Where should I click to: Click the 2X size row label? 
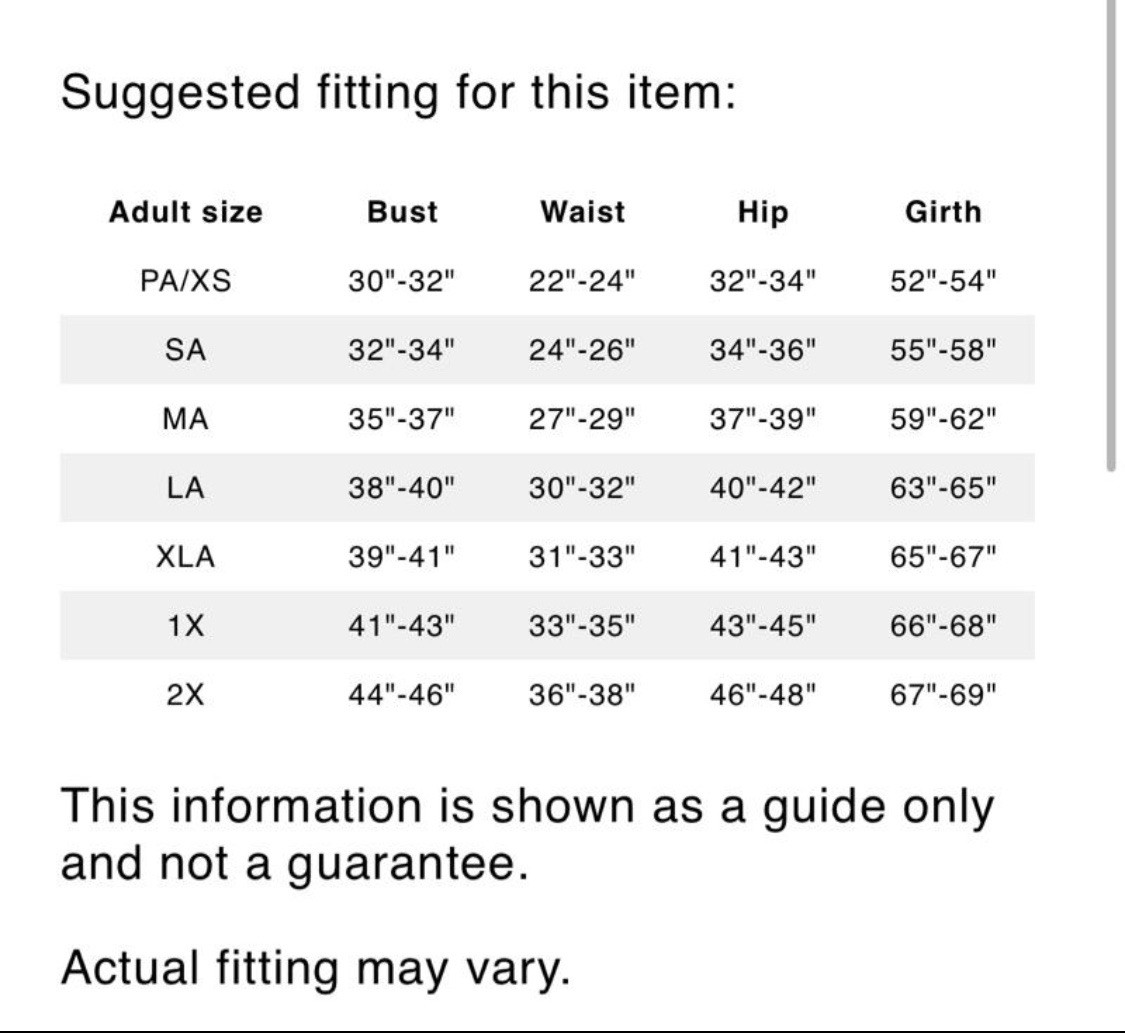pyautogui.click(x=186, y=695)
